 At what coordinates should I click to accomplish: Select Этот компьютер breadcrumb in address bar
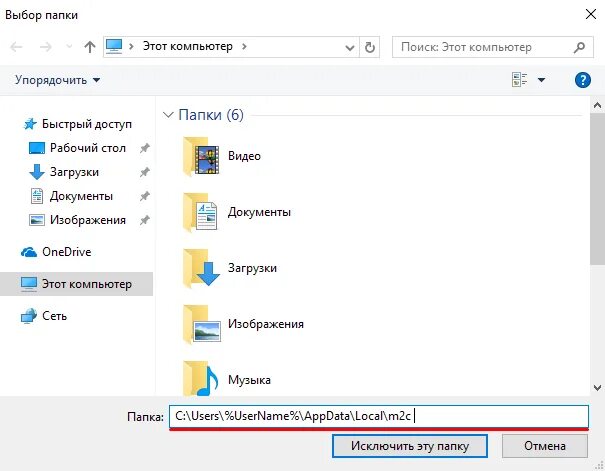point(188,46)
